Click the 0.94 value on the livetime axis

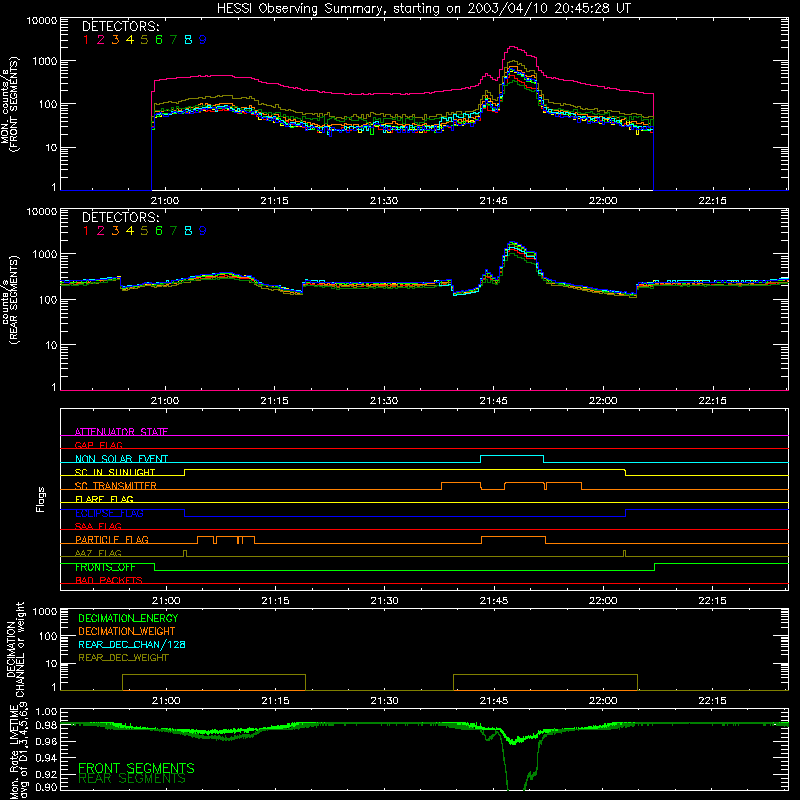[46, 757]
